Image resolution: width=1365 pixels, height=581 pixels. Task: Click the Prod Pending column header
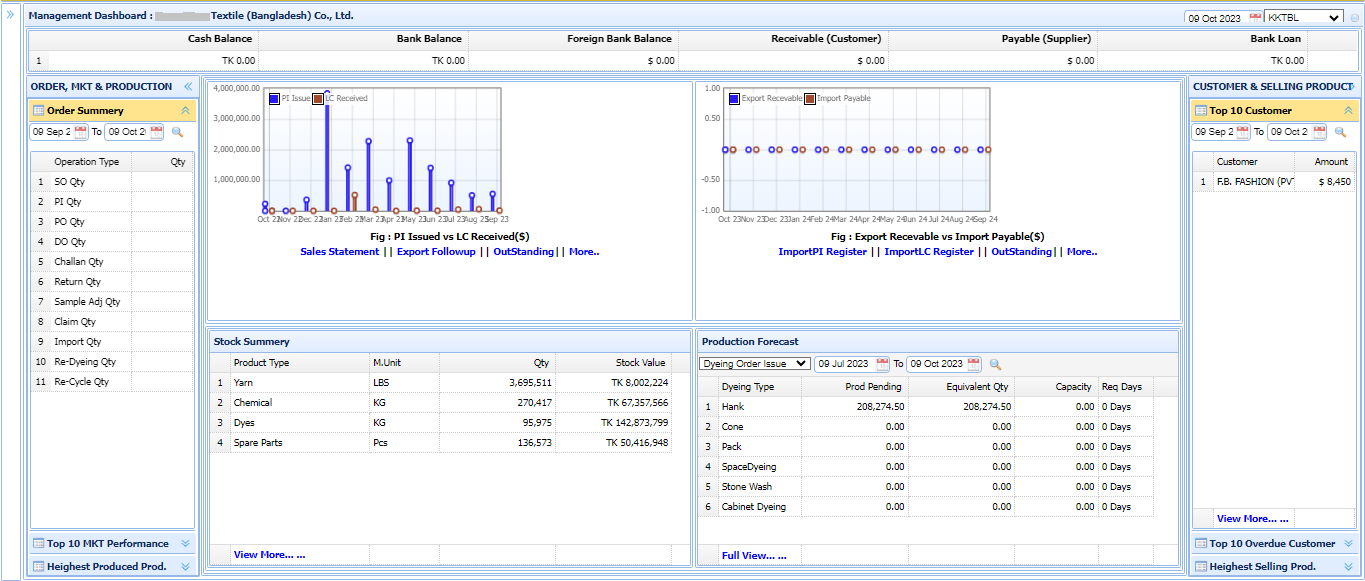coord(855,387)
